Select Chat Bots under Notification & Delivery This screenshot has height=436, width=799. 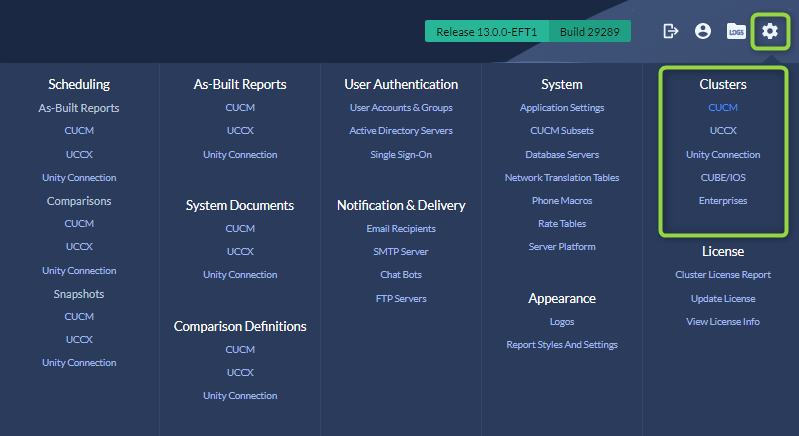(x=401, y=274)
